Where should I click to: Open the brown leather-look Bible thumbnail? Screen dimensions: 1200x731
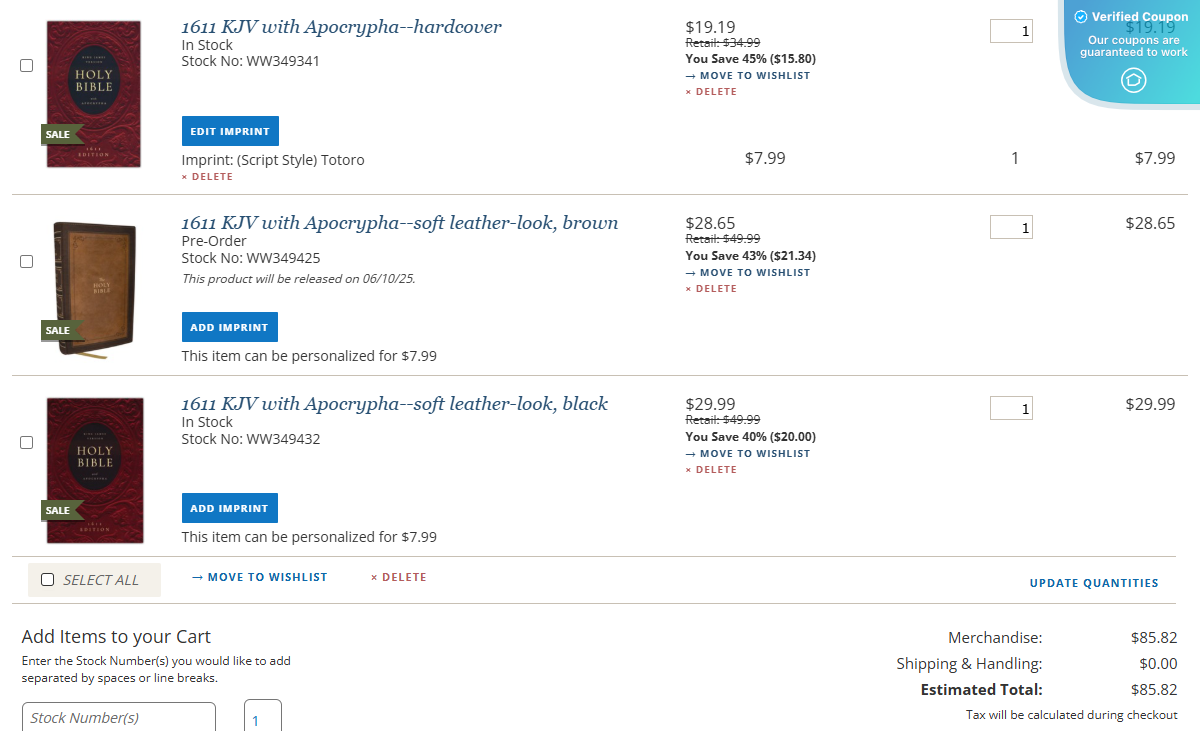[94, 286]
